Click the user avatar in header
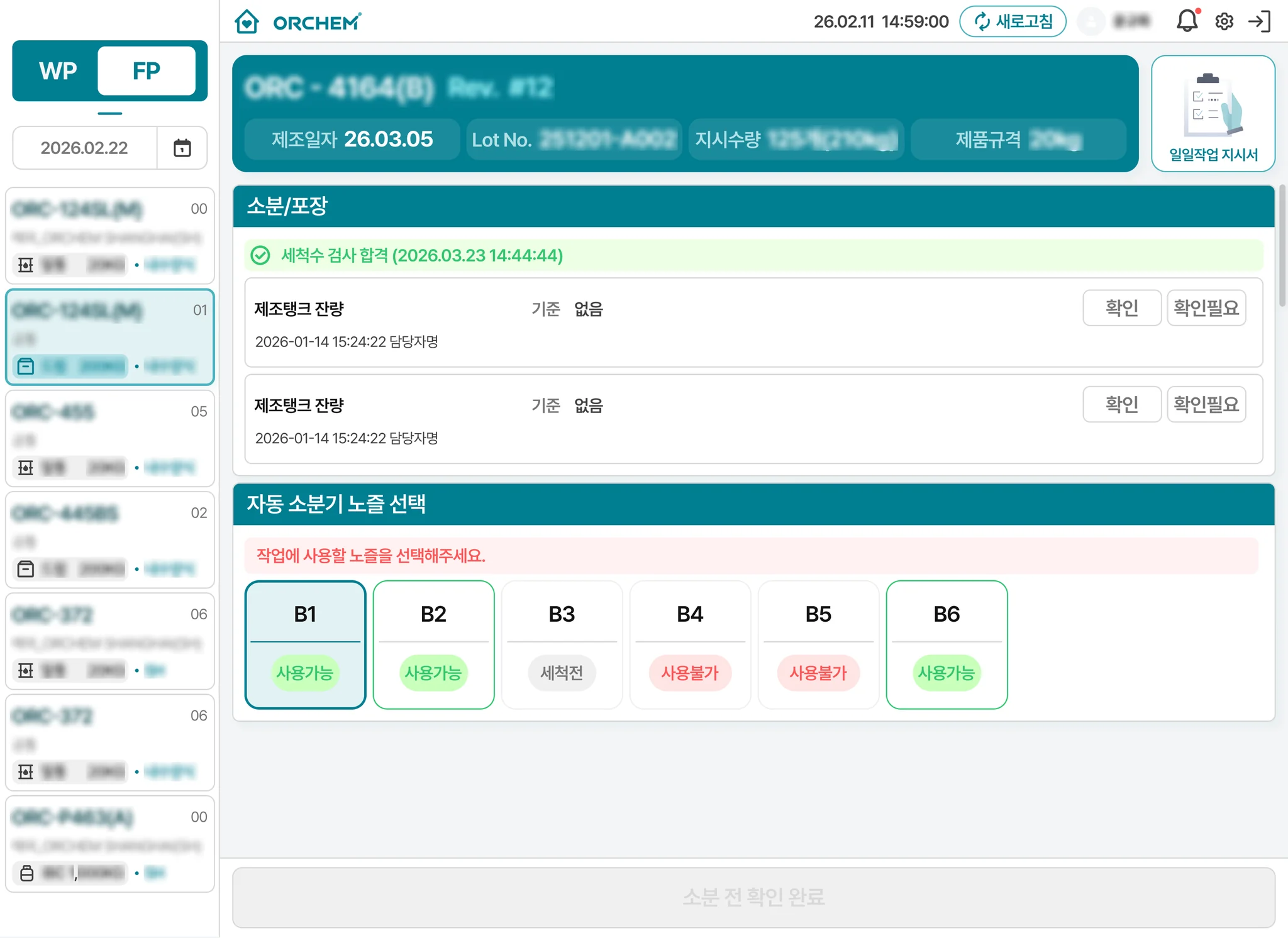Image resolution: width=1288 pixels, height=938 pixels. click(x=1091, y=22)
